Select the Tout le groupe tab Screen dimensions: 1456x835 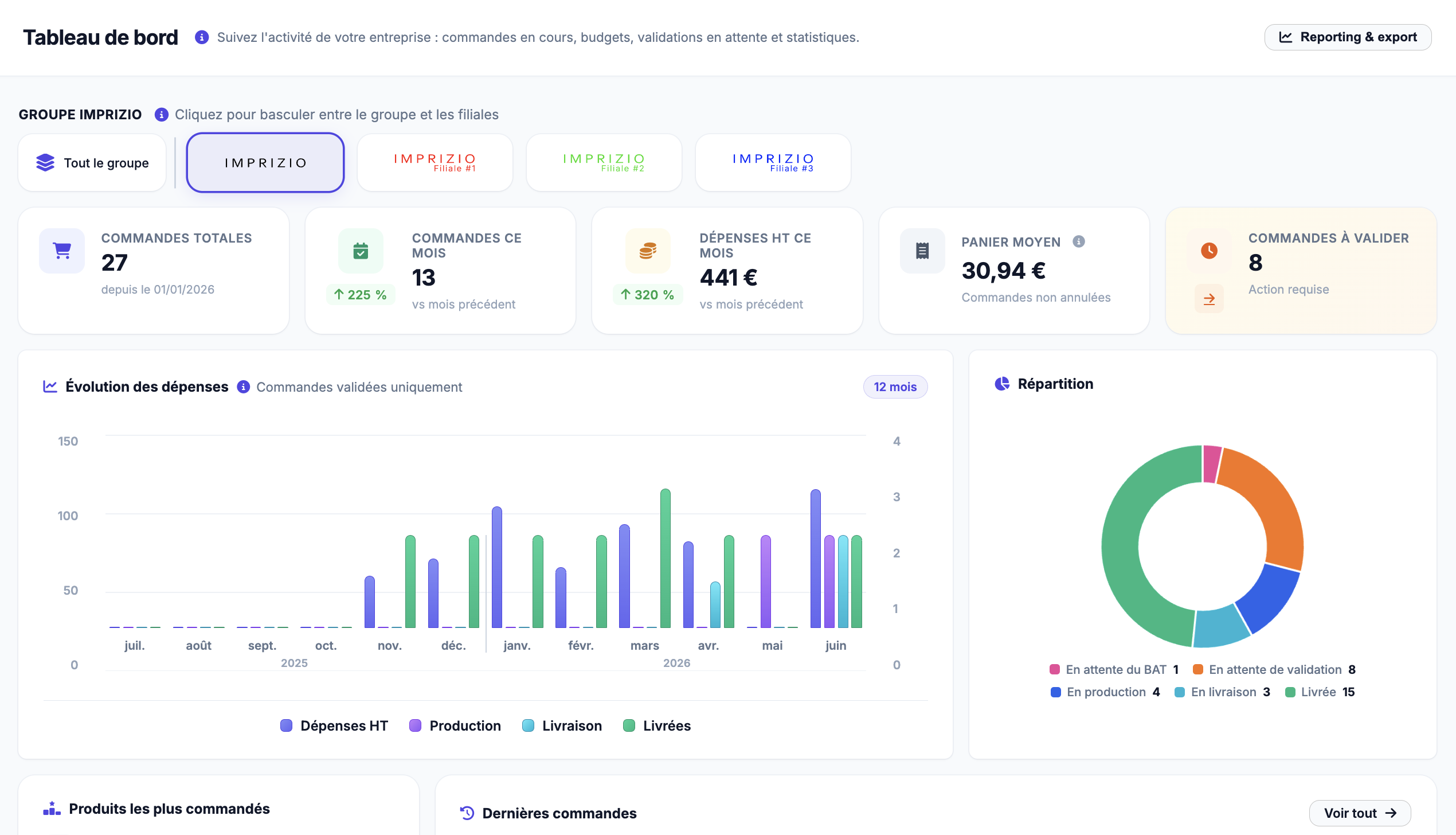(x=92, y=163)
